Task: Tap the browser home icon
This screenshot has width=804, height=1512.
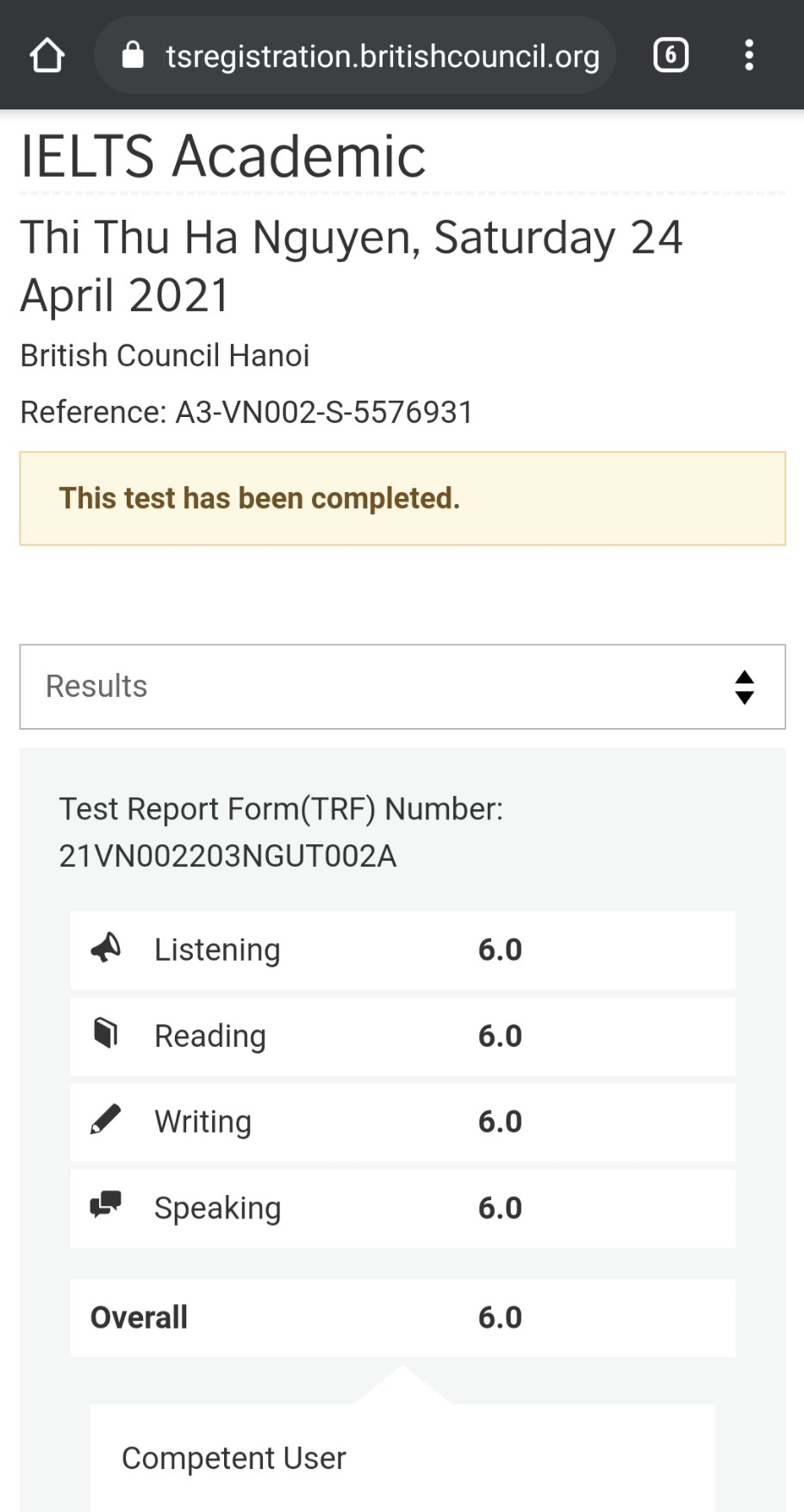Action: coord(47,55)
